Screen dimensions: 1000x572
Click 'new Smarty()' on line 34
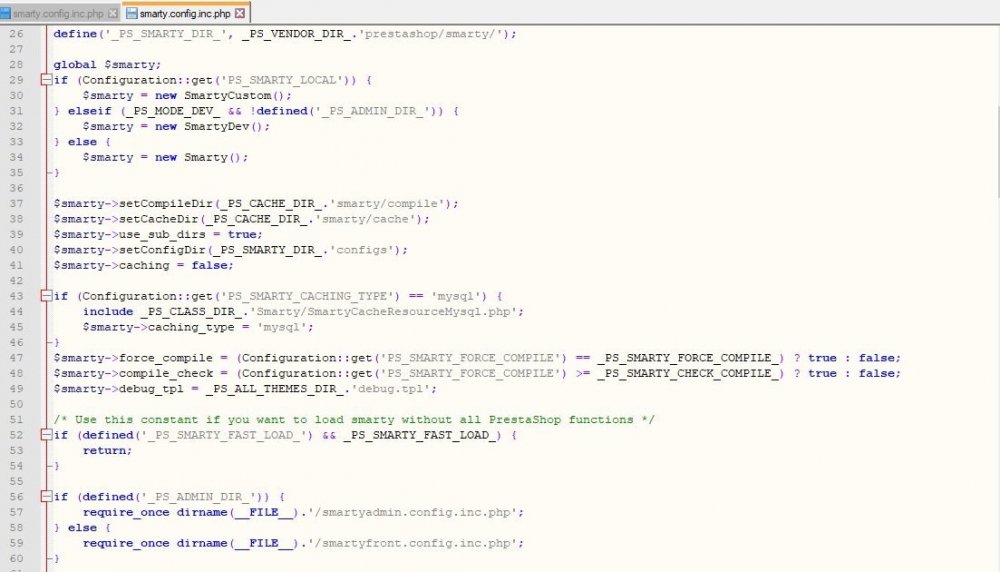[198, 158]
